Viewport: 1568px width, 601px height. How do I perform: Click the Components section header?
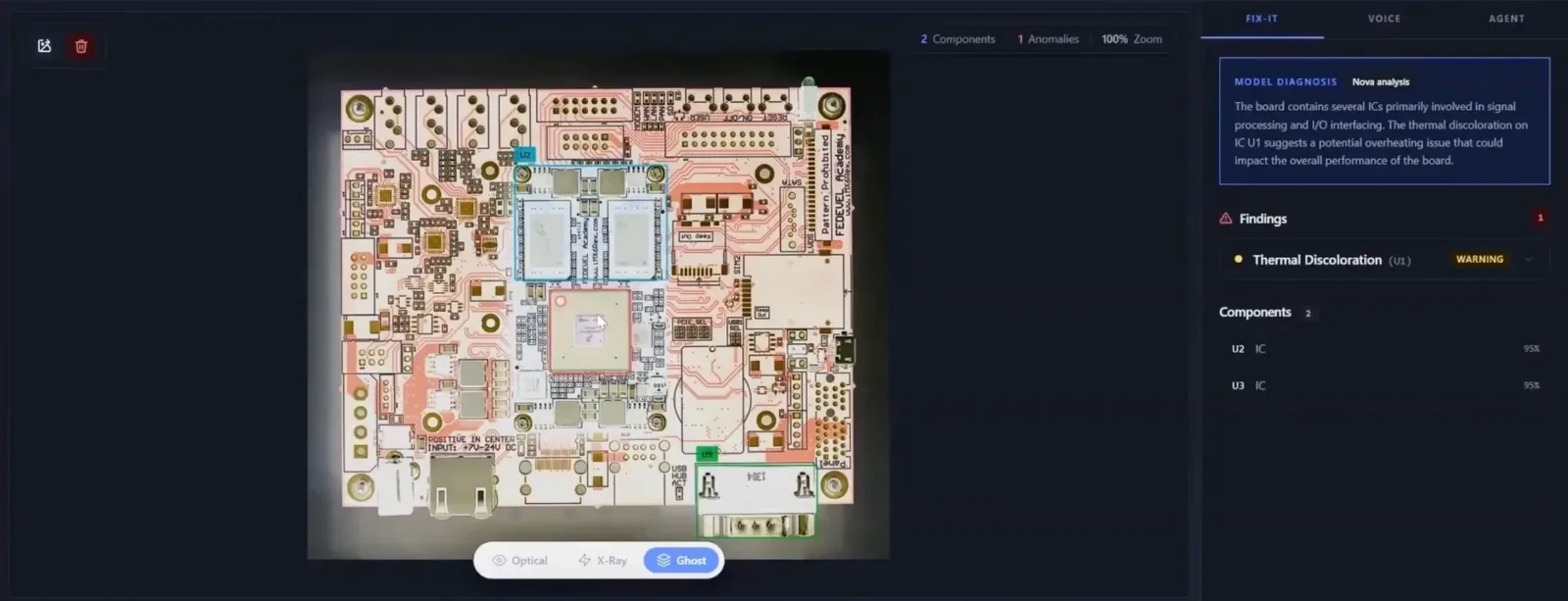pyautogui.click(x=1254, y=313)
